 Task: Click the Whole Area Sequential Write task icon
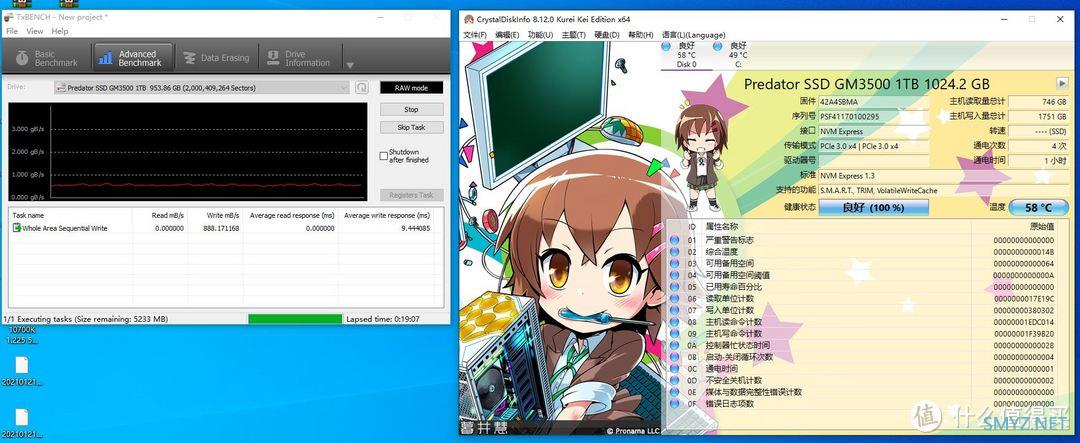tap(17, 228)
